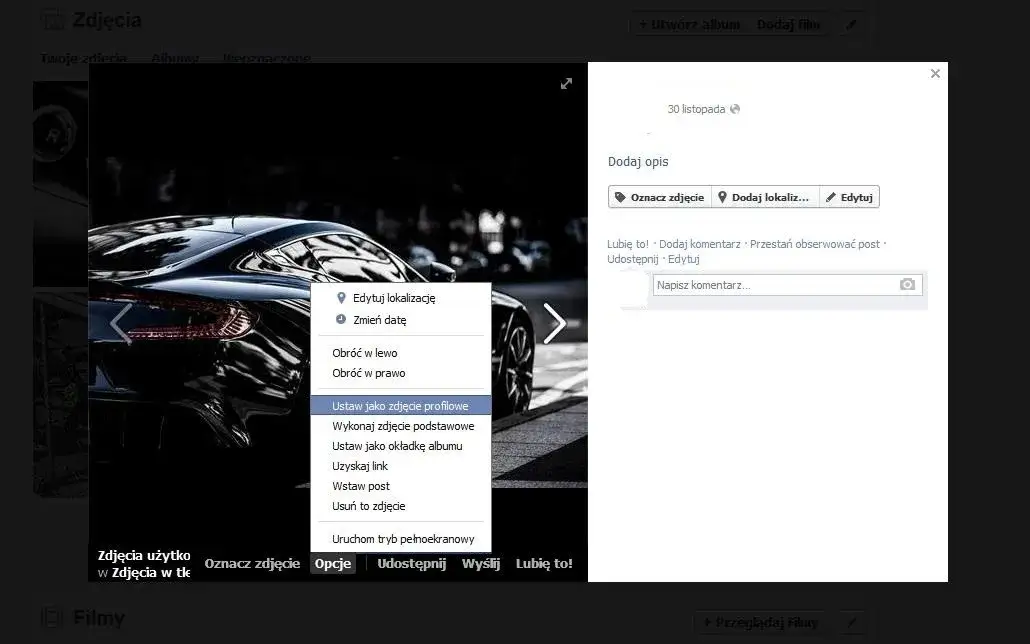Click the Dodaj lokaliz... button with pin icon

(765, 196)
